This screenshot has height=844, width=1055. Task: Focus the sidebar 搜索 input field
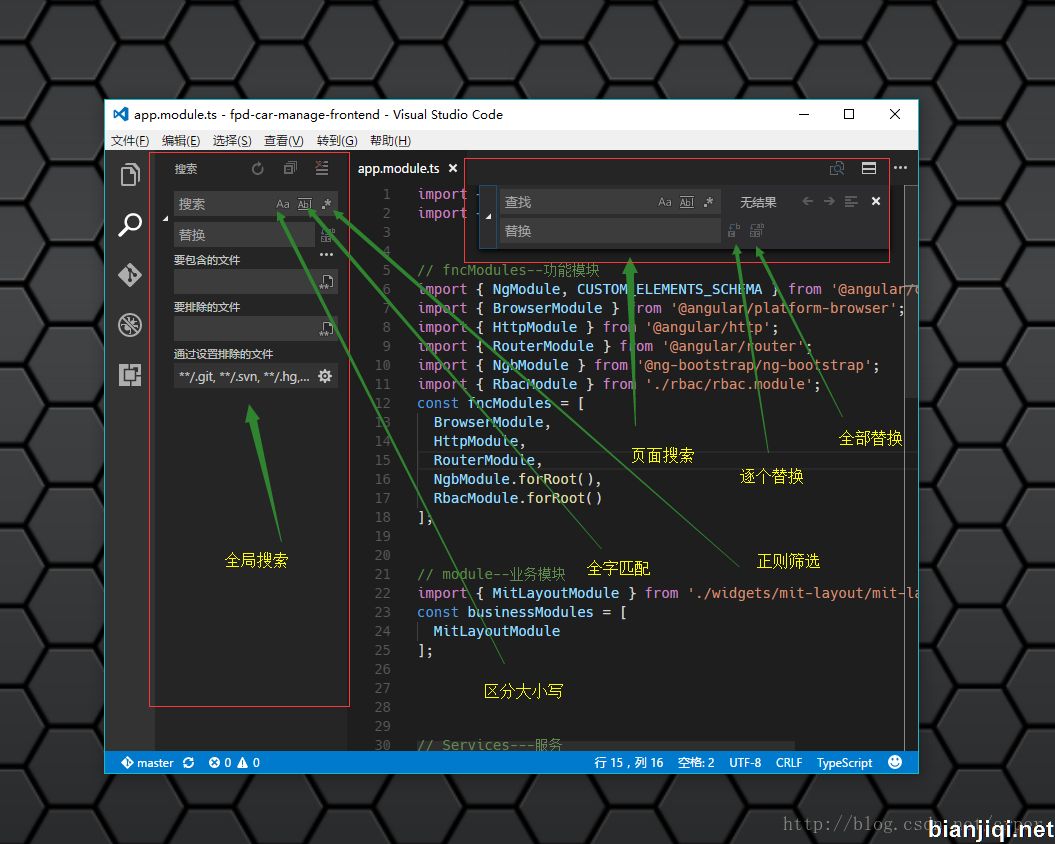pyautogui.click(x=256, y=204)
